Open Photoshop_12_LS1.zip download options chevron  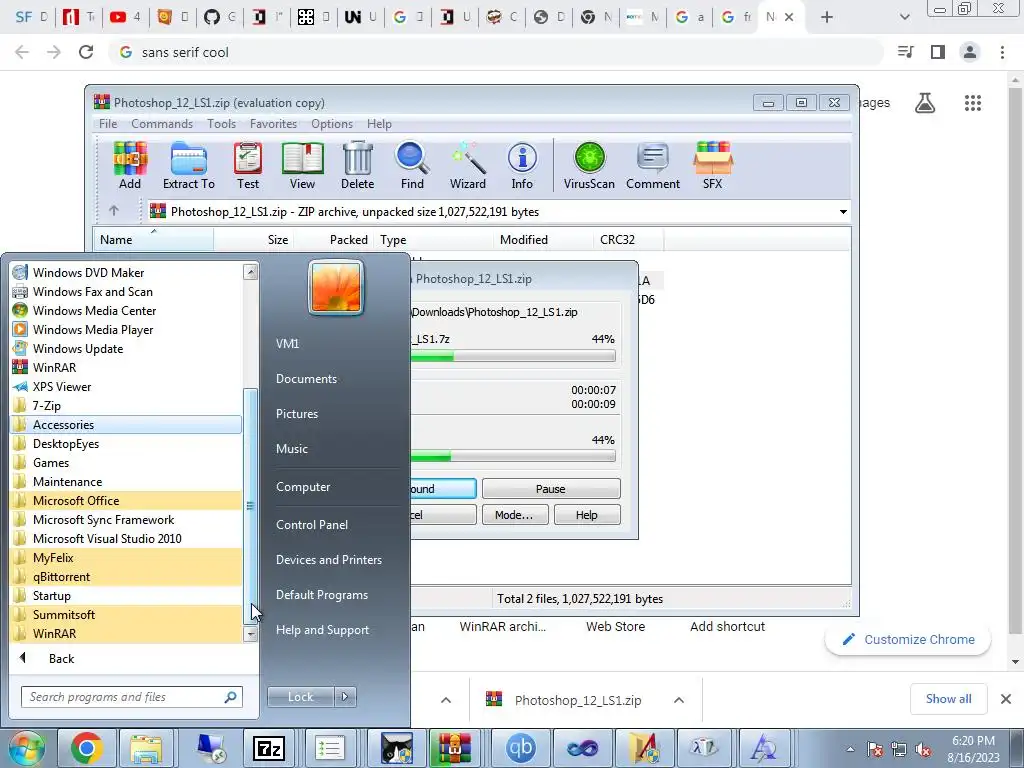click(x=679, y=700)
